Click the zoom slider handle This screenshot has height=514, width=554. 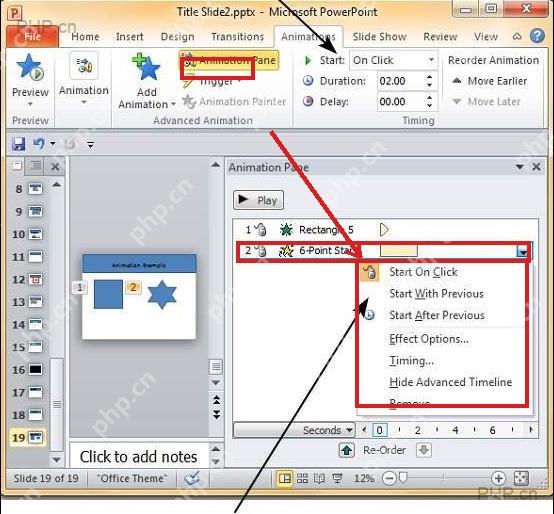pos(402,479)
